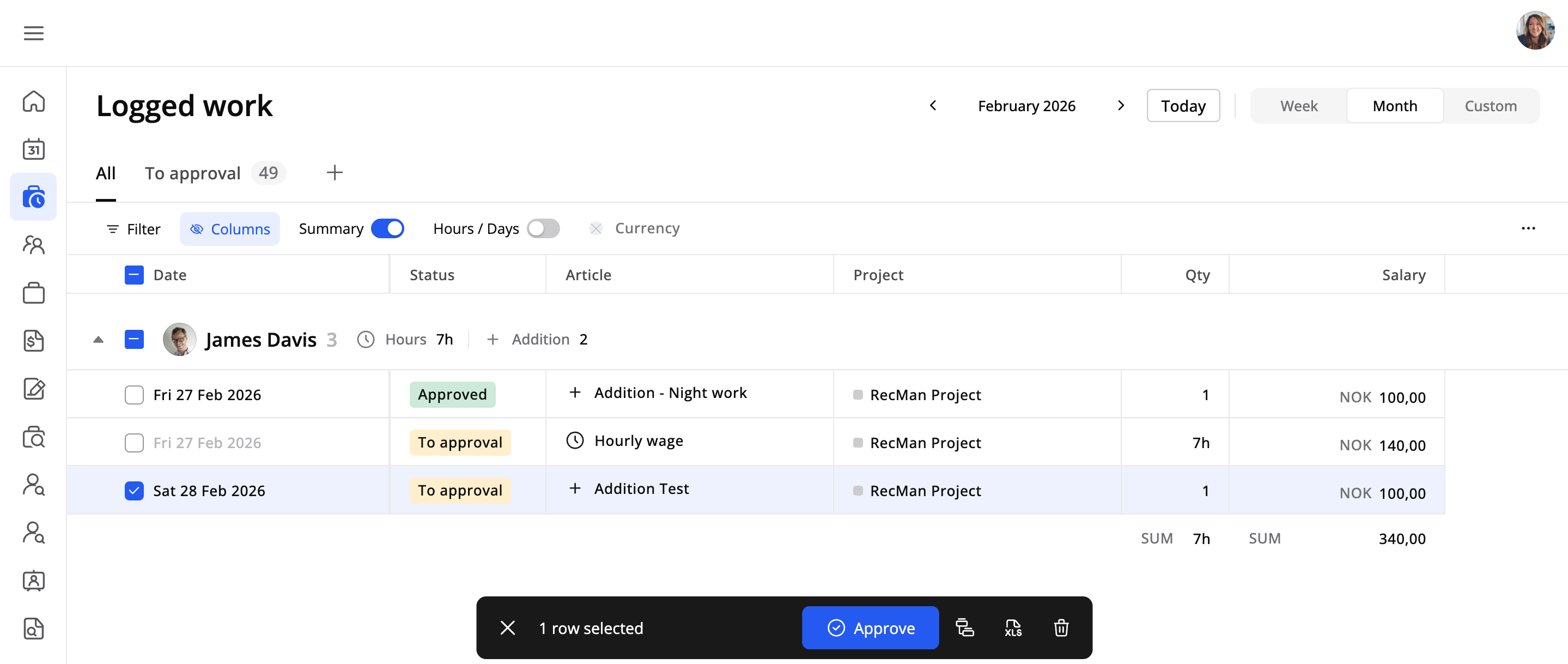The height and width of the screenshot is (664, 1568).
Task: Select the Week view tab
Action: [1298, 106]
